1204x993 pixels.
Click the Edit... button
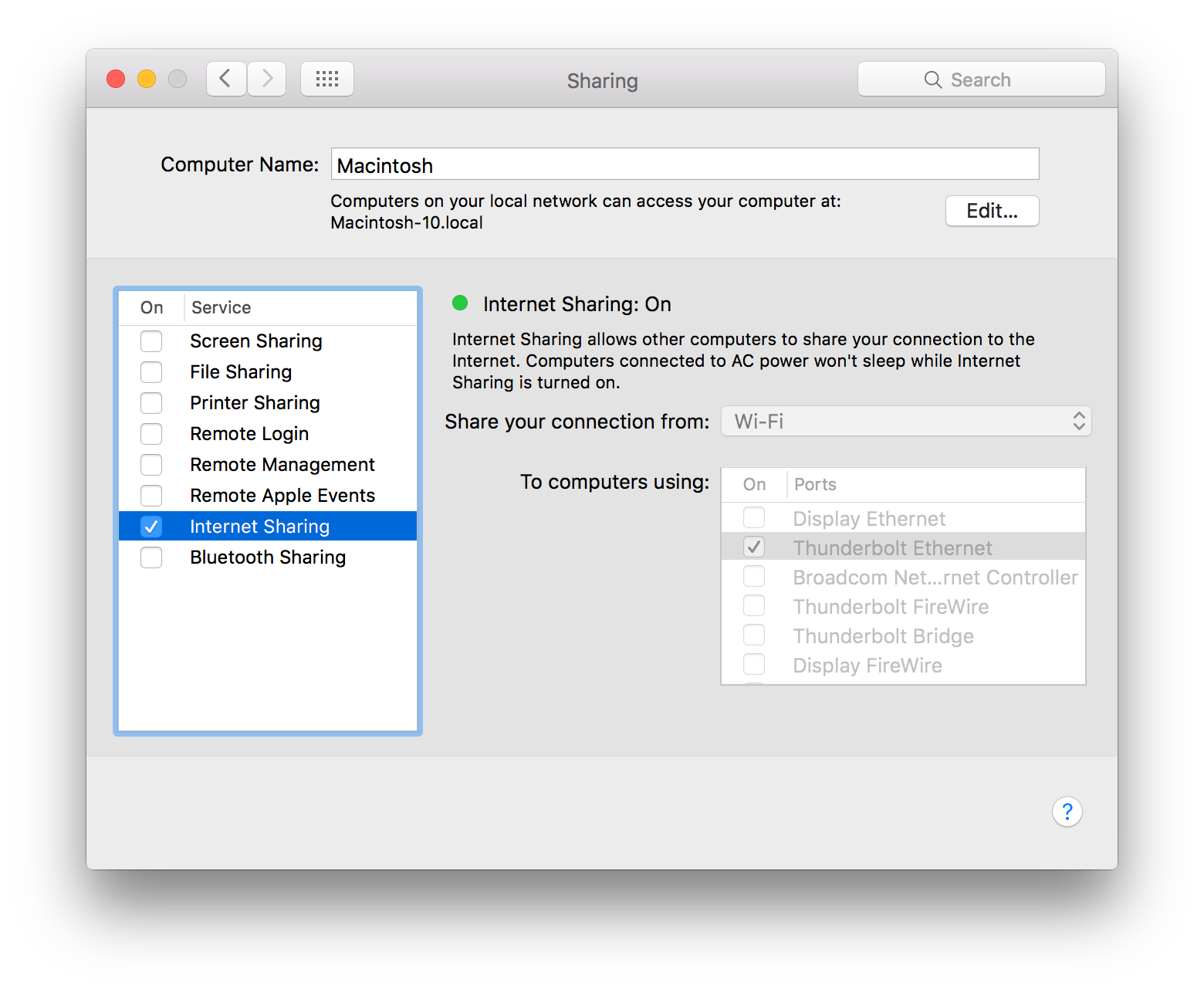coord(992,211)
